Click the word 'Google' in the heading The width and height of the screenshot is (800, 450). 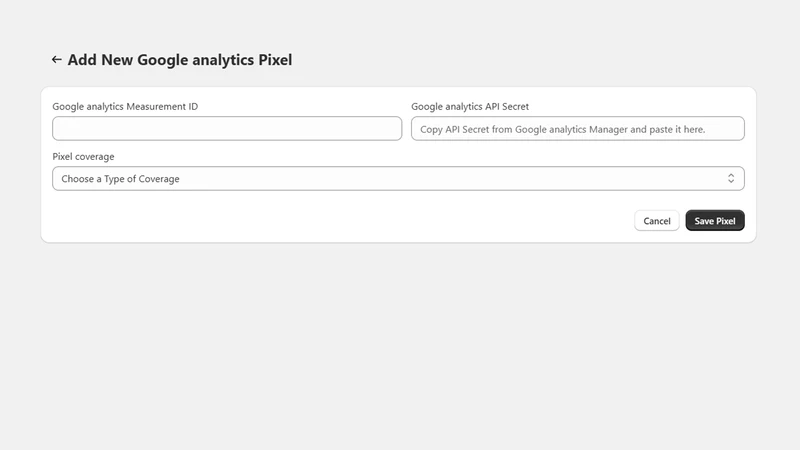point(163,60)
